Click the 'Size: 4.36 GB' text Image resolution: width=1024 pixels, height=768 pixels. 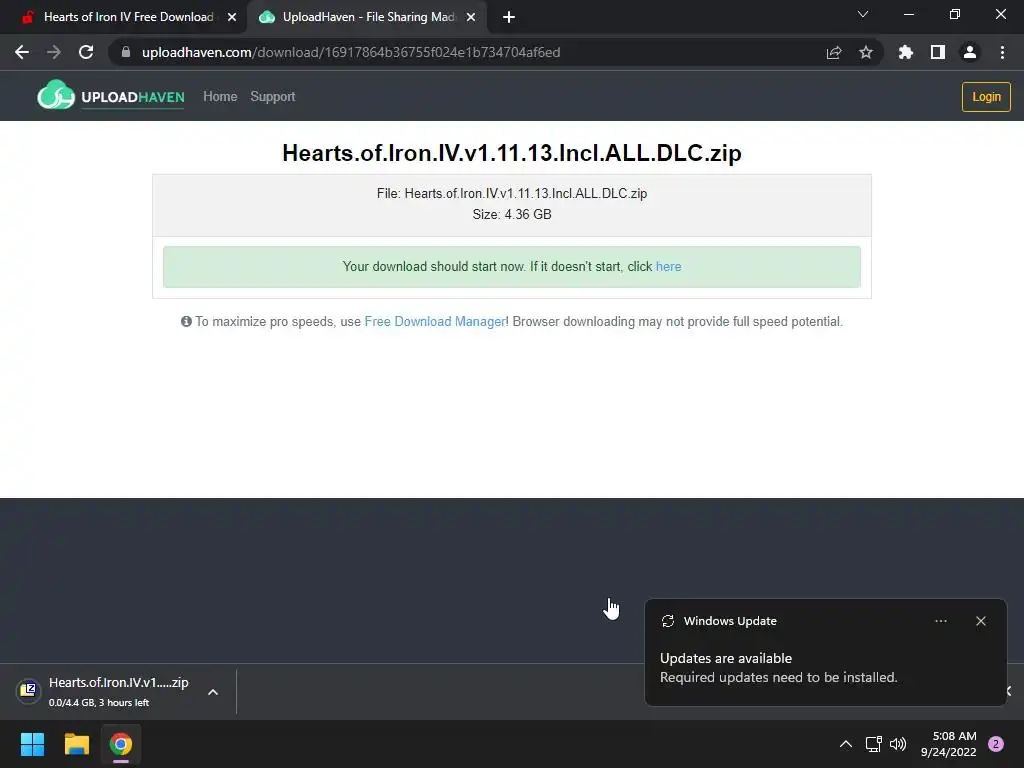(512, 214)
